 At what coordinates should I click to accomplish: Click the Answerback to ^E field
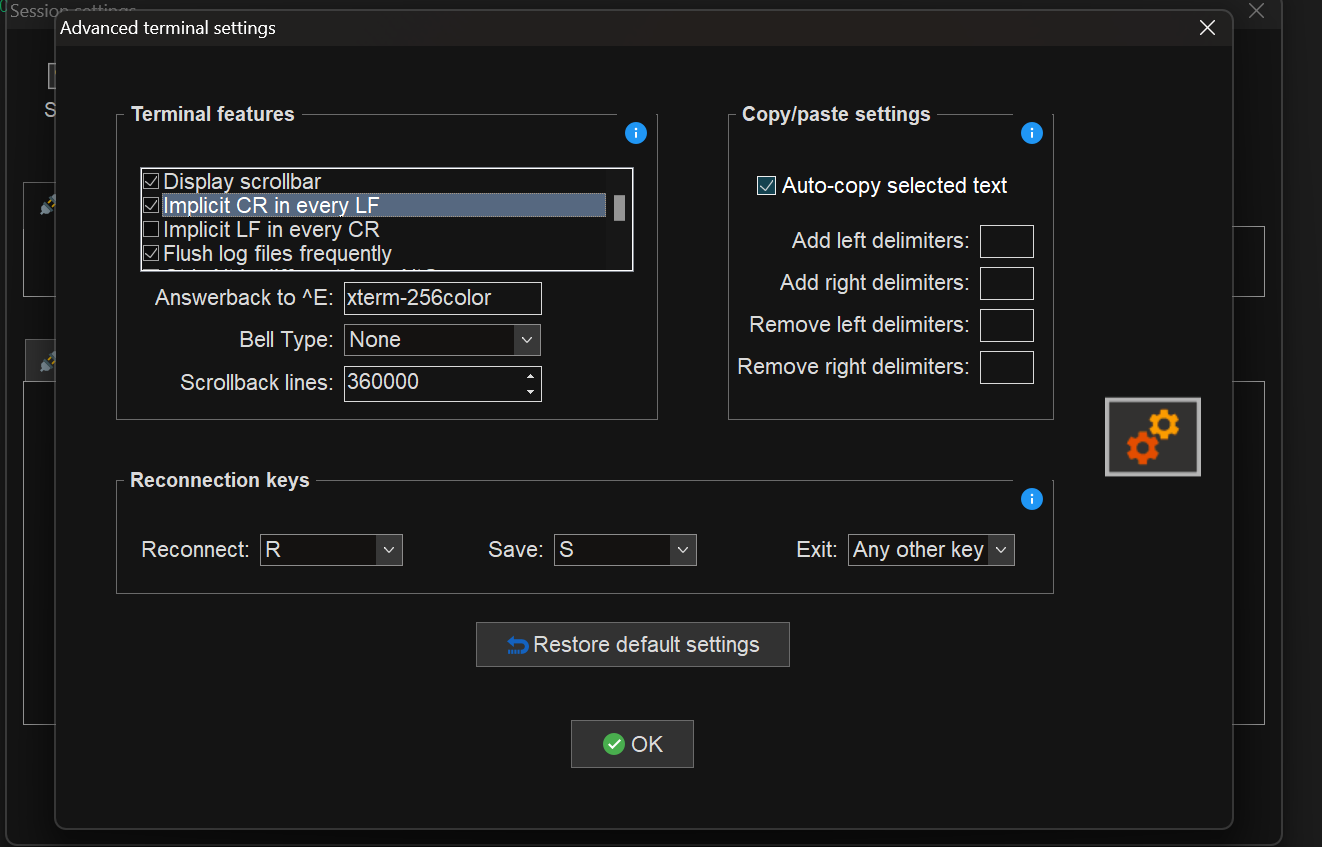442,298
